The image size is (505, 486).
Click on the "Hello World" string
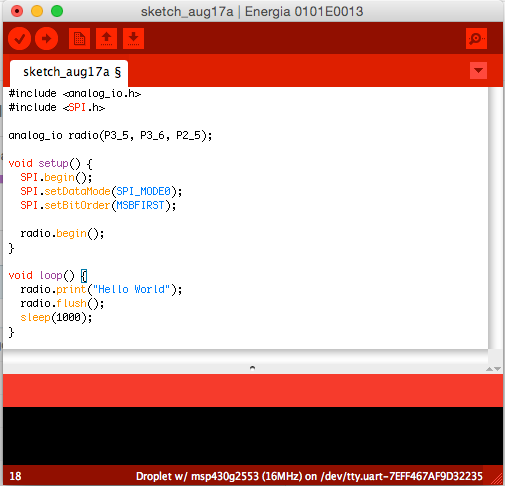pyautogui.click(x=132, y=289)
